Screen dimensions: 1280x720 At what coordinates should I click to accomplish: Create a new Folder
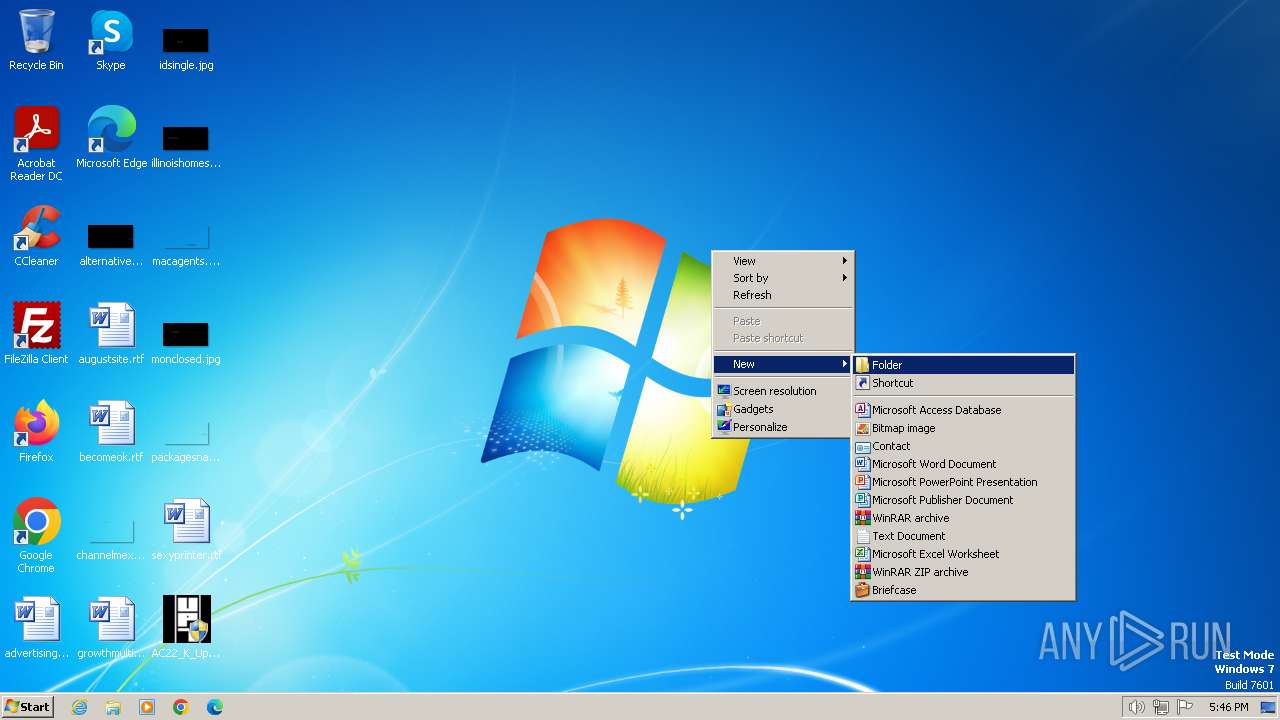point(964,365)
